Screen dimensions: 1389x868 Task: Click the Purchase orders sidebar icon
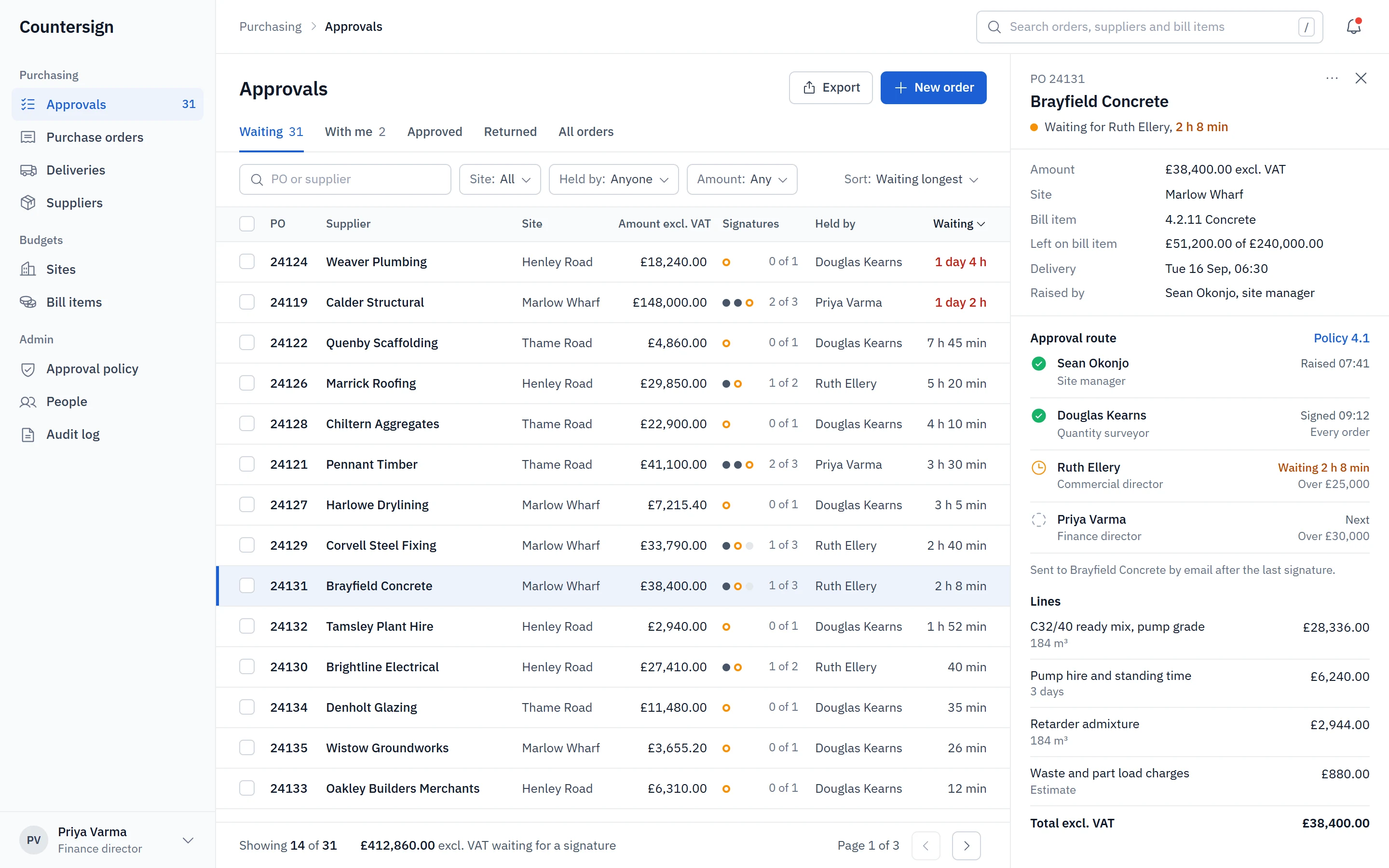(x=28, y=137)
